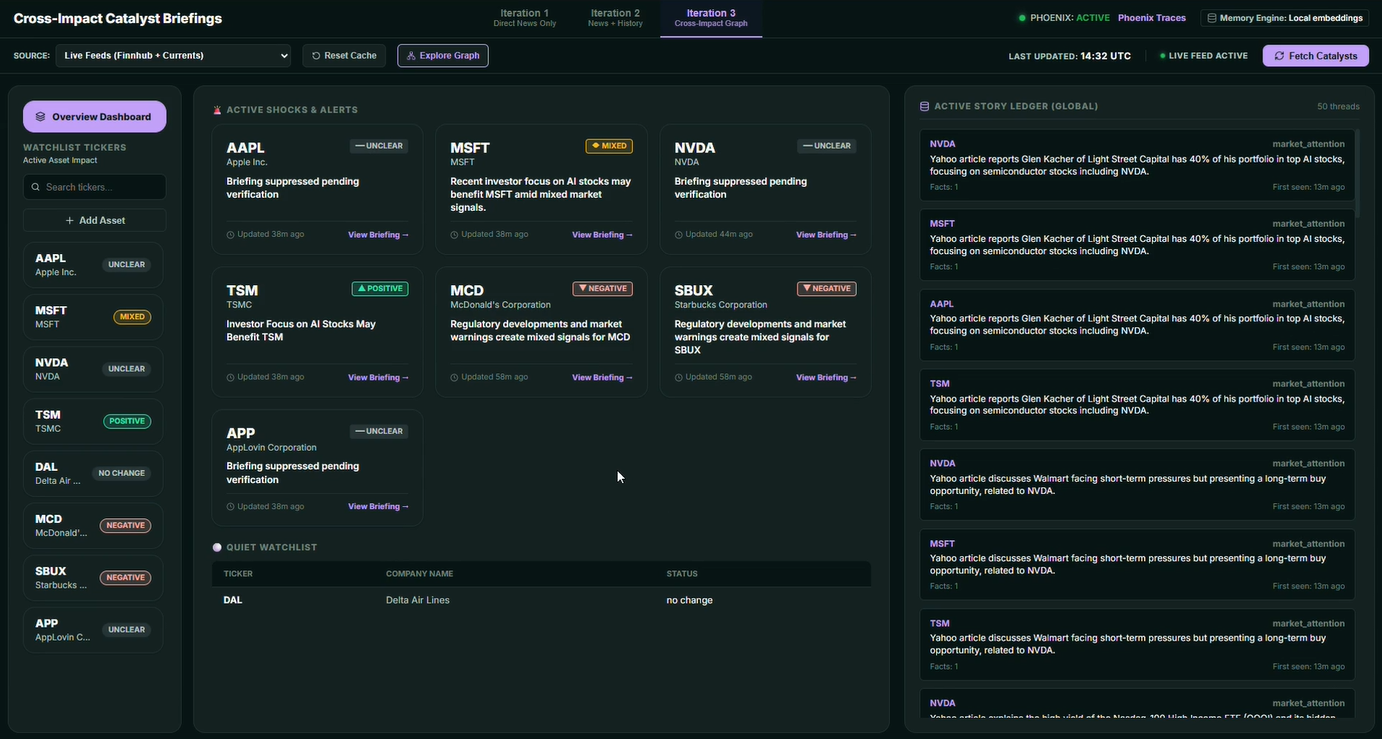Click the UNCLEAR badge on the NVDA card
Viewport: 1382px width, 739px height.
point(827,146)
